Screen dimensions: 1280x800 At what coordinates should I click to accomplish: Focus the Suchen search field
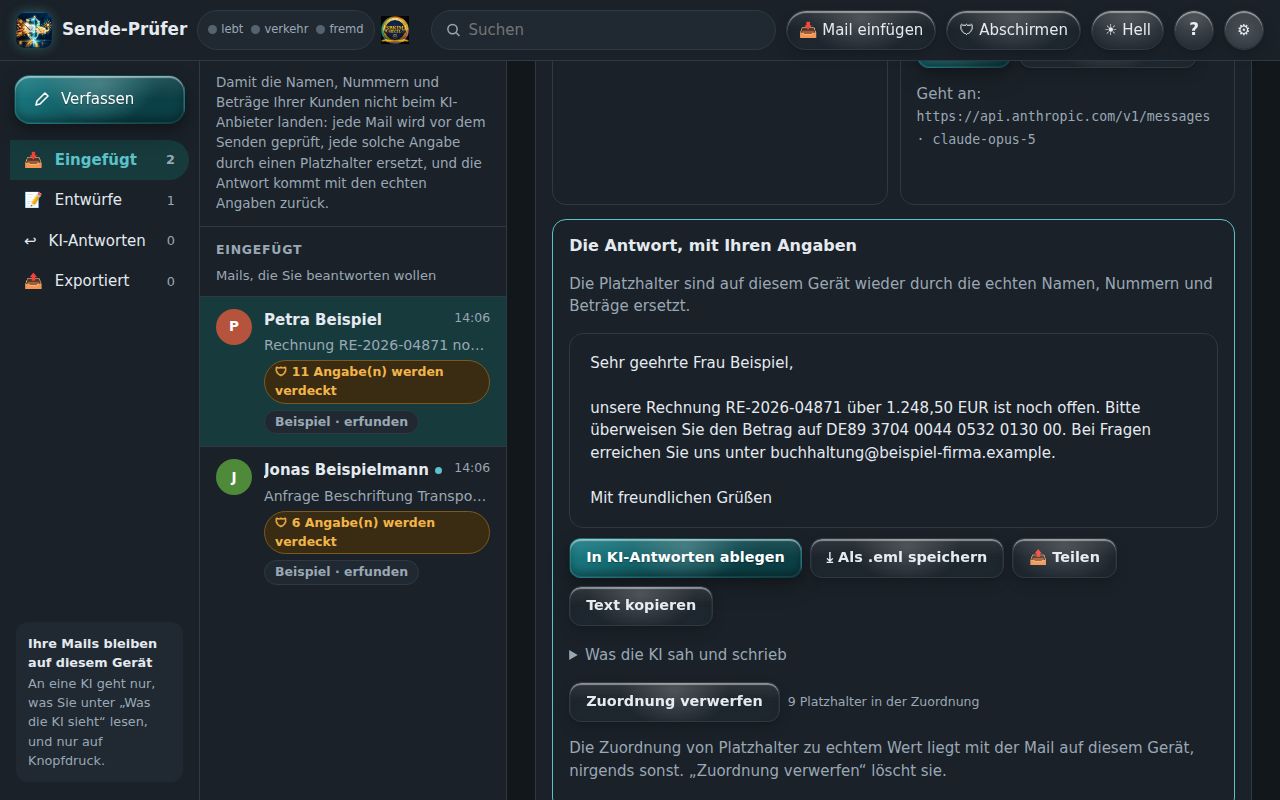pos(603,30)
